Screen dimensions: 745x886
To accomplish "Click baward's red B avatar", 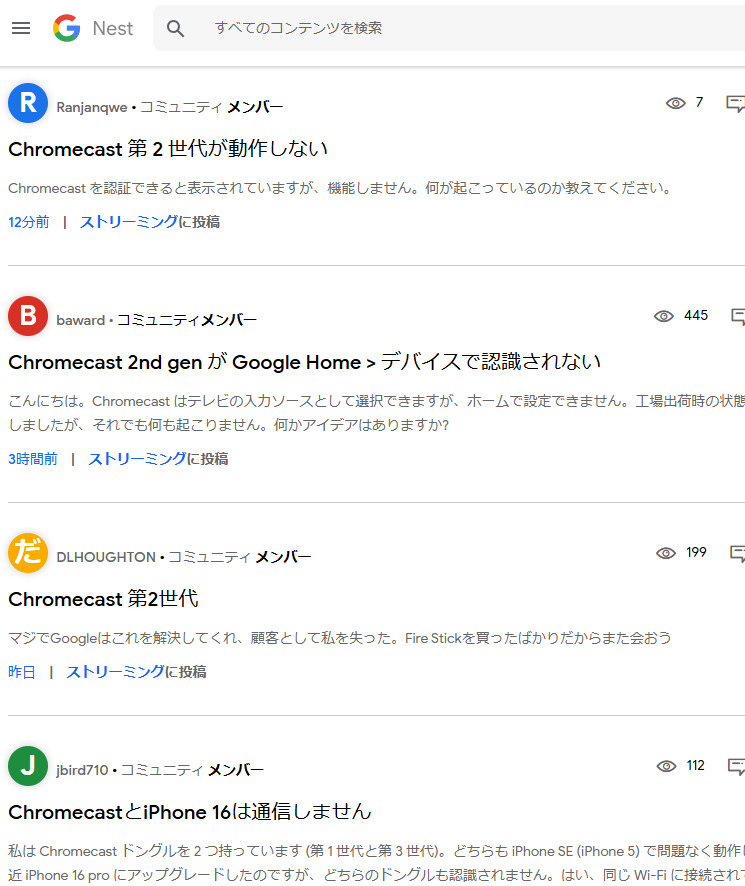I will click(x=28, y=317).
